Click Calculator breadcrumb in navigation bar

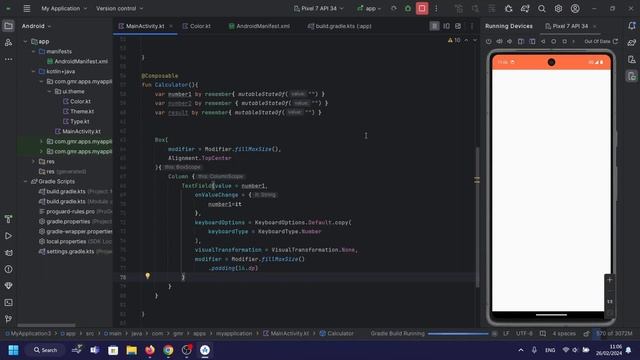(x=337, y=333)
